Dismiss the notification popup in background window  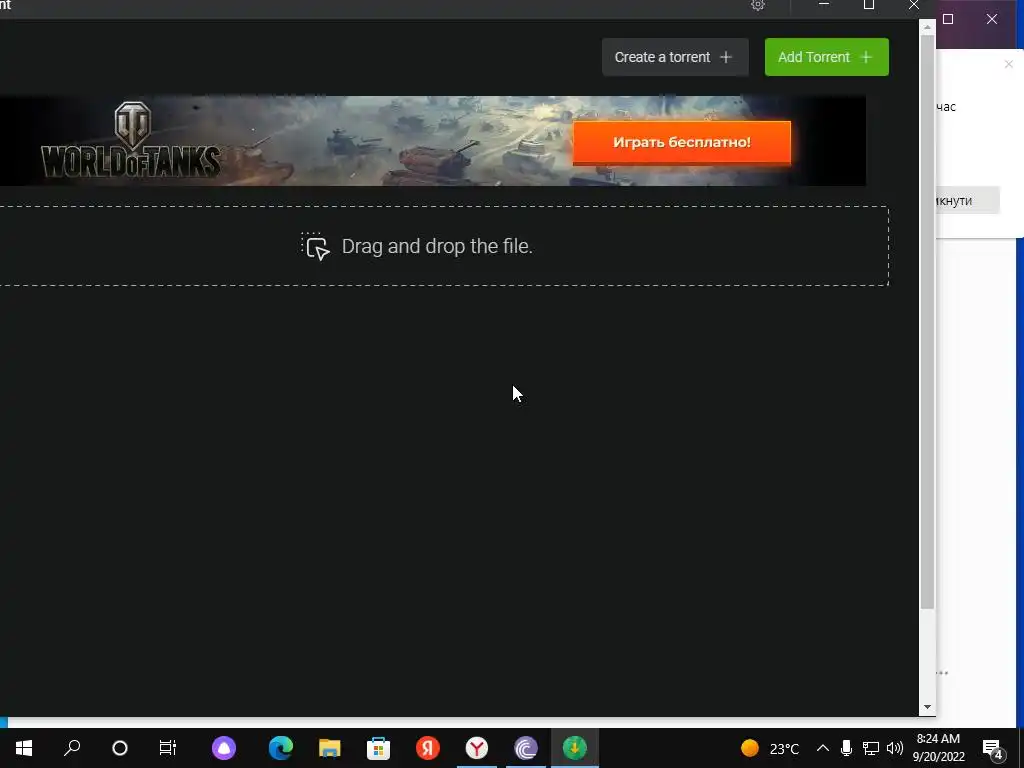1009,64
